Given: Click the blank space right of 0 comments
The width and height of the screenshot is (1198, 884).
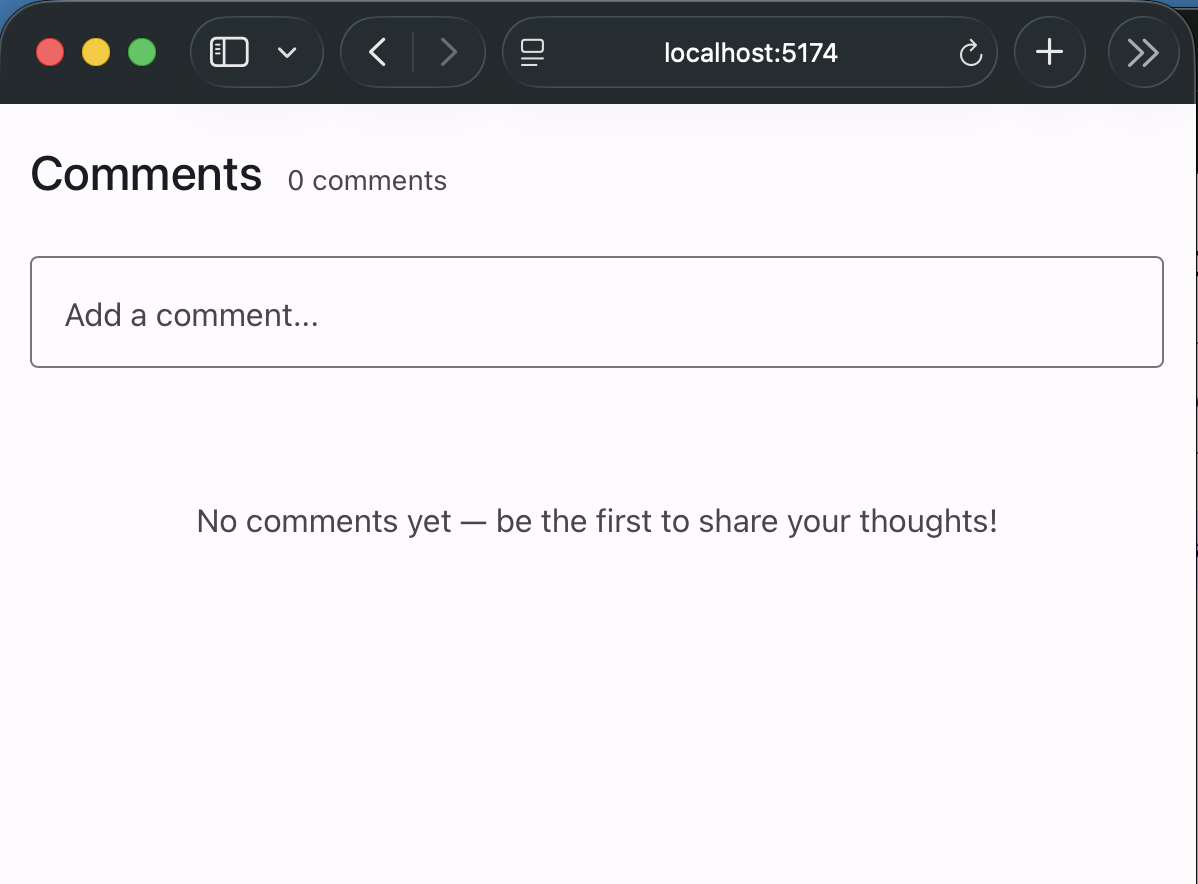Looking at the screenshot, I should click(x=800, y=180).
